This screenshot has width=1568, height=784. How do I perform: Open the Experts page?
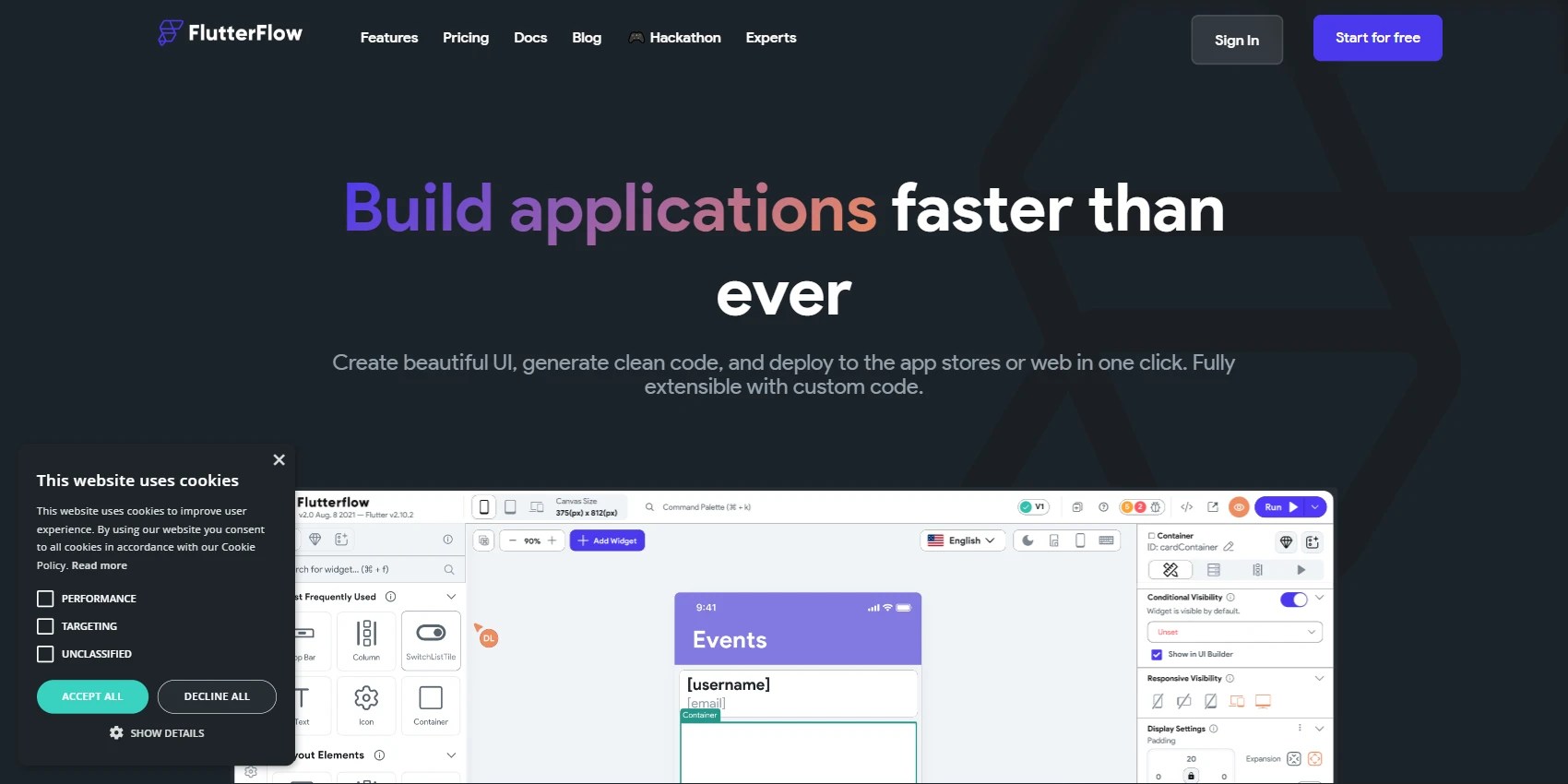(771, 38)
